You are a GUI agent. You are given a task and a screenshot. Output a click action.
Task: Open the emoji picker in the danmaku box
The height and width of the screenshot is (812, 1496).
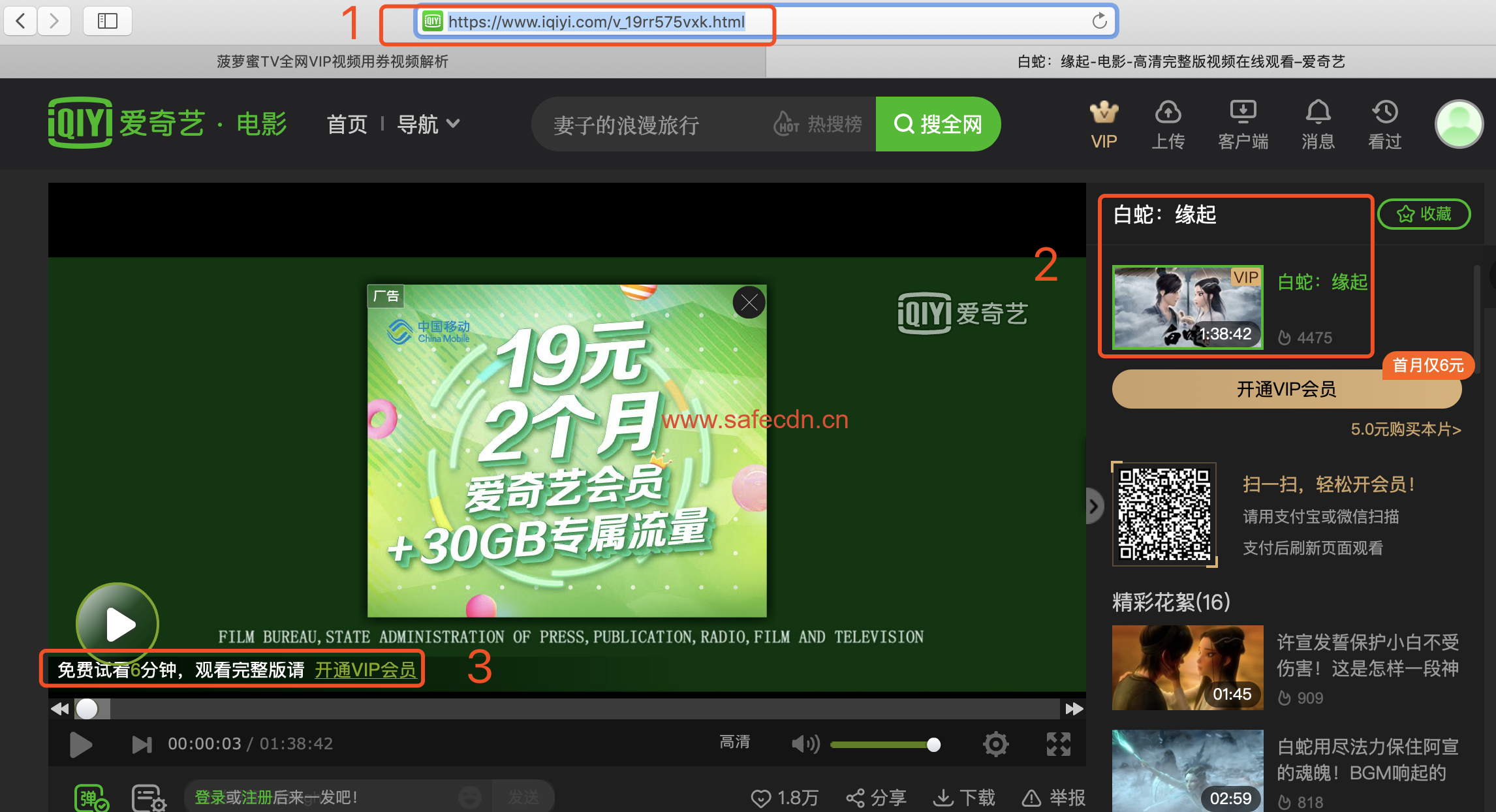click(x=469, y=798)
